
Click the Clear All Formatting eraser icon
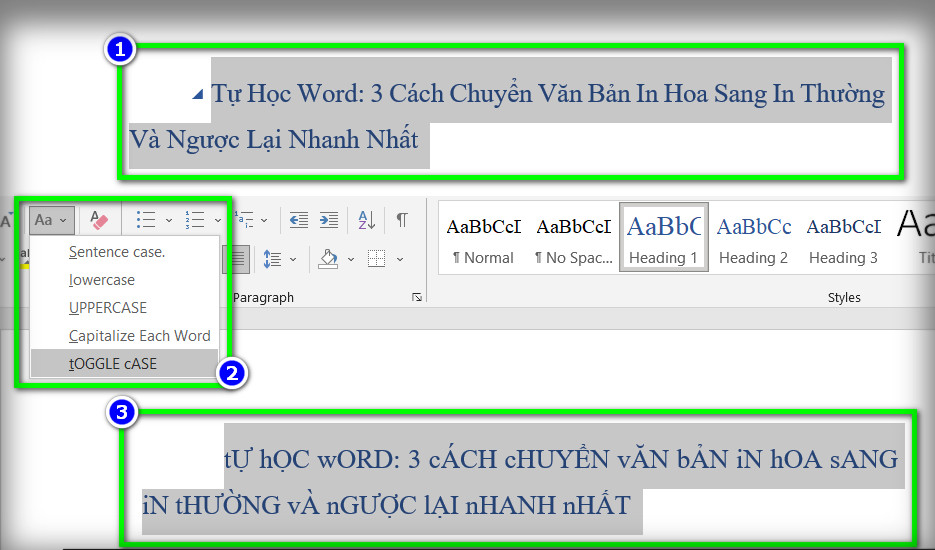(x=98, y=220)
